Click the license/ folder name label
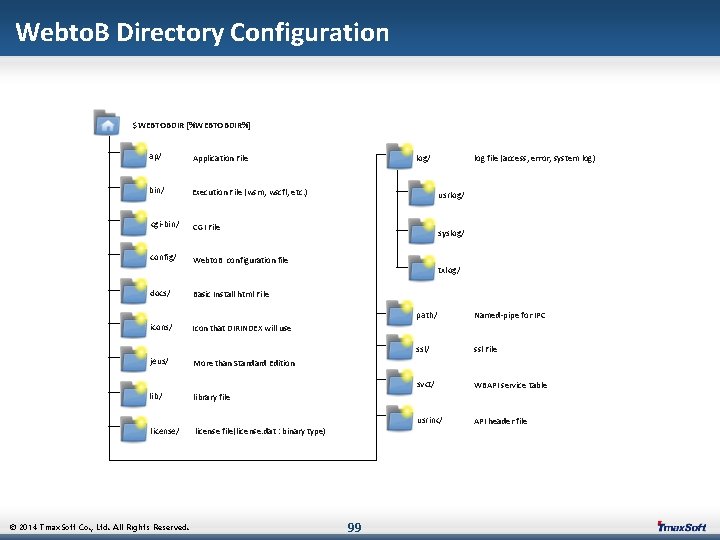720x540 pixels. tap(164, 431)
